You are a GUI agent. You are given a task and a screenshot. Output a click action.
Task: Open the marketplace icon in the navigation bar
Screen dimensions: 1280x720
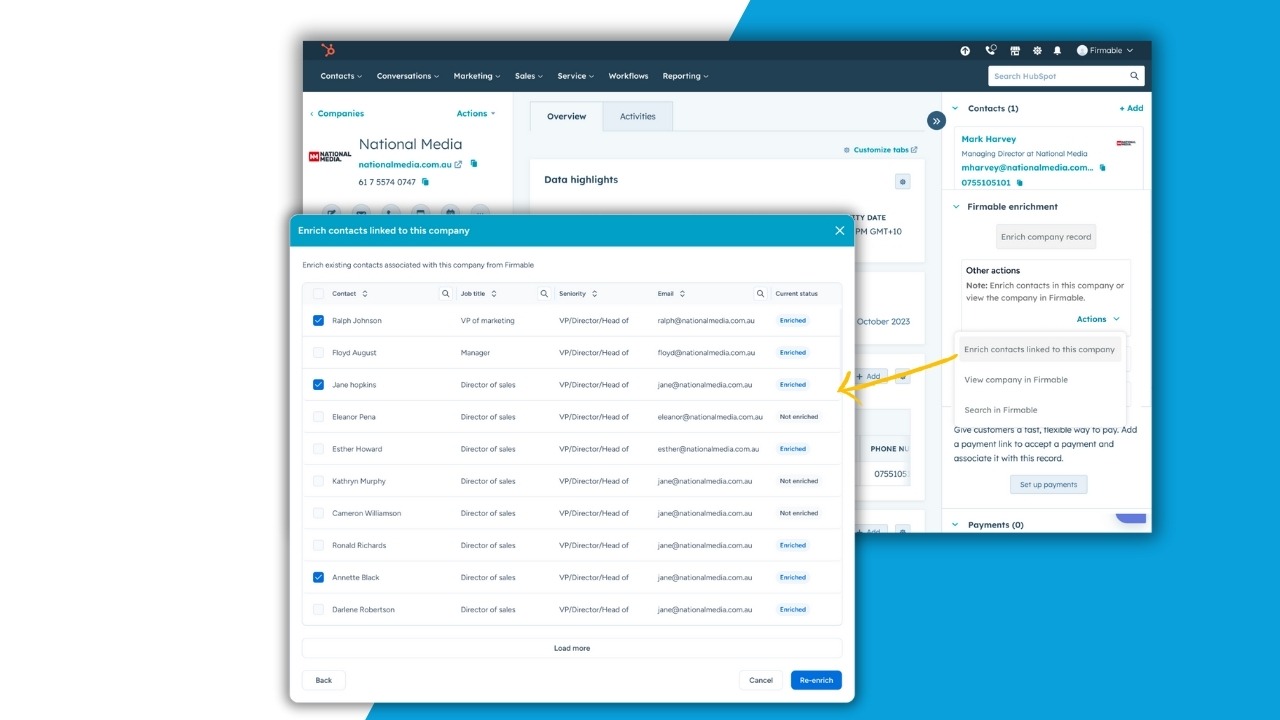coord(1014,50)
